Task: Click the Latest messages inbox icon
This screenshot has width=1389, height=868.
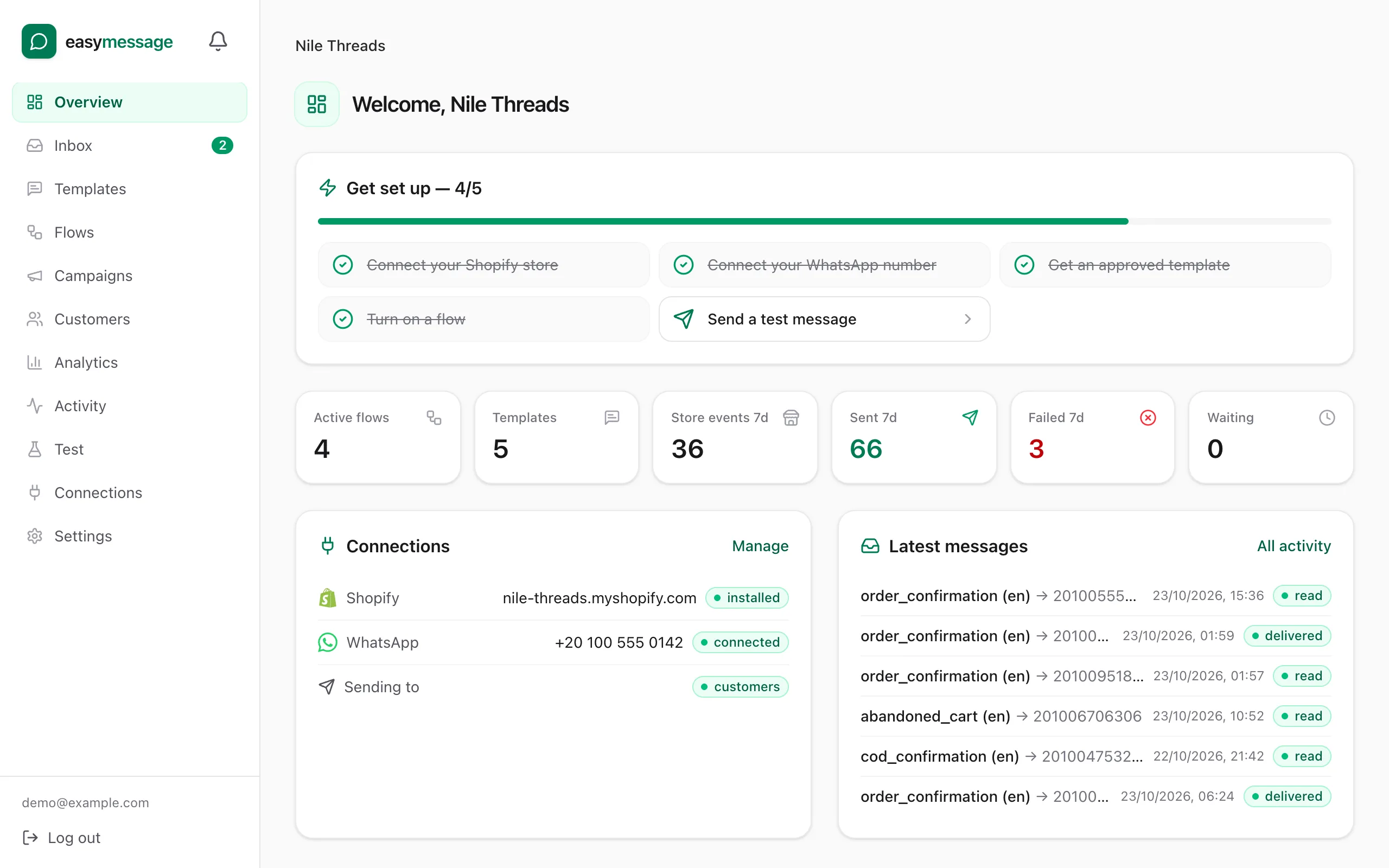Action: tap(870, 546)
